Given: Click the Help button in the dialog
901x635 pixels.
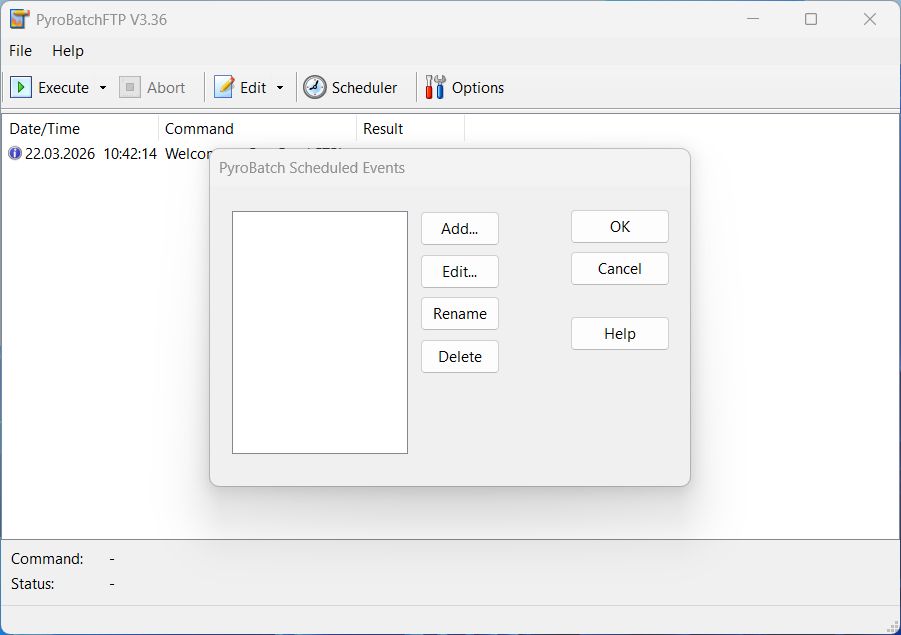Looking at the screenshot, I should (x=619, y=334).
